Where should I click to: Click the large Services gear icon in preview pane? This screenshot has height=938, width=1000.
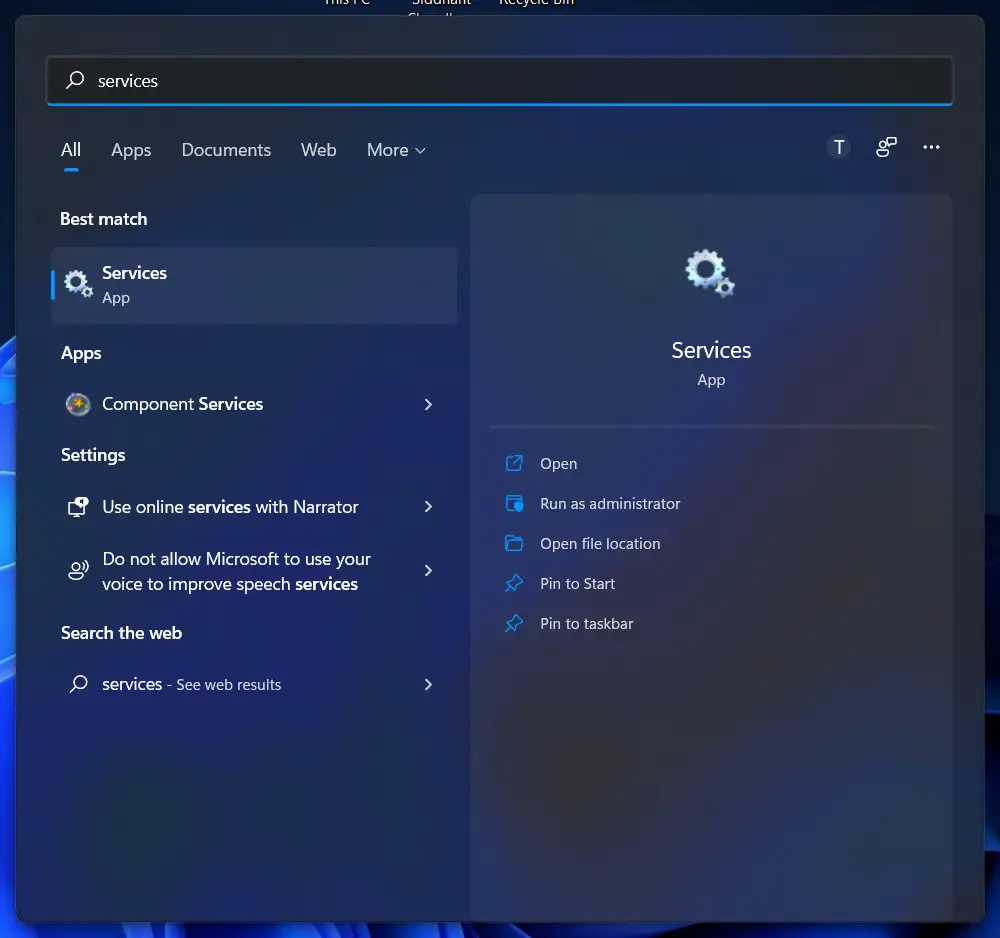tap(710, 273)
